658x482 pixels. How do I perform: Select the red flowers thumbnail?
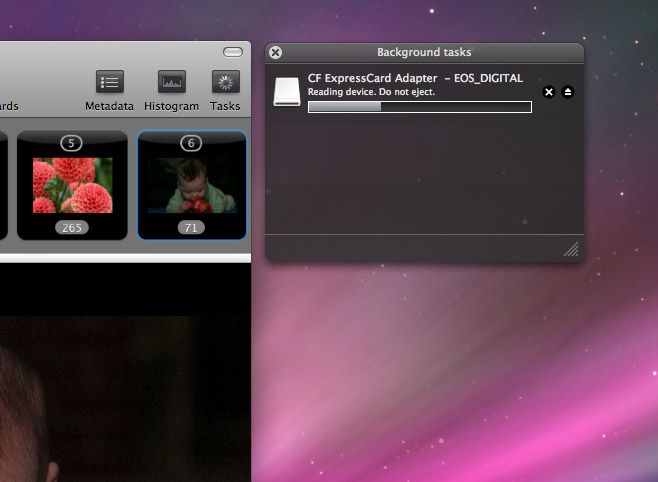[72, 185]
